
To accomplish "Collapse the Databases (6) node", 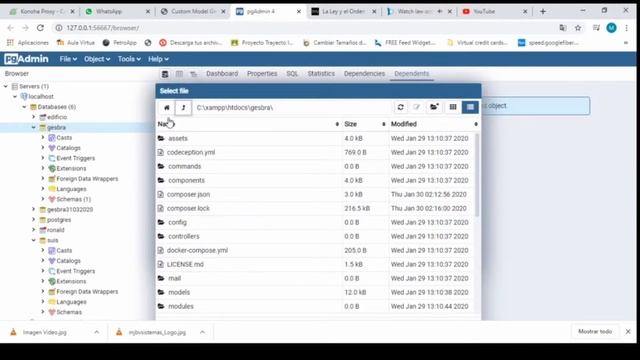I will tap(24, 107).
